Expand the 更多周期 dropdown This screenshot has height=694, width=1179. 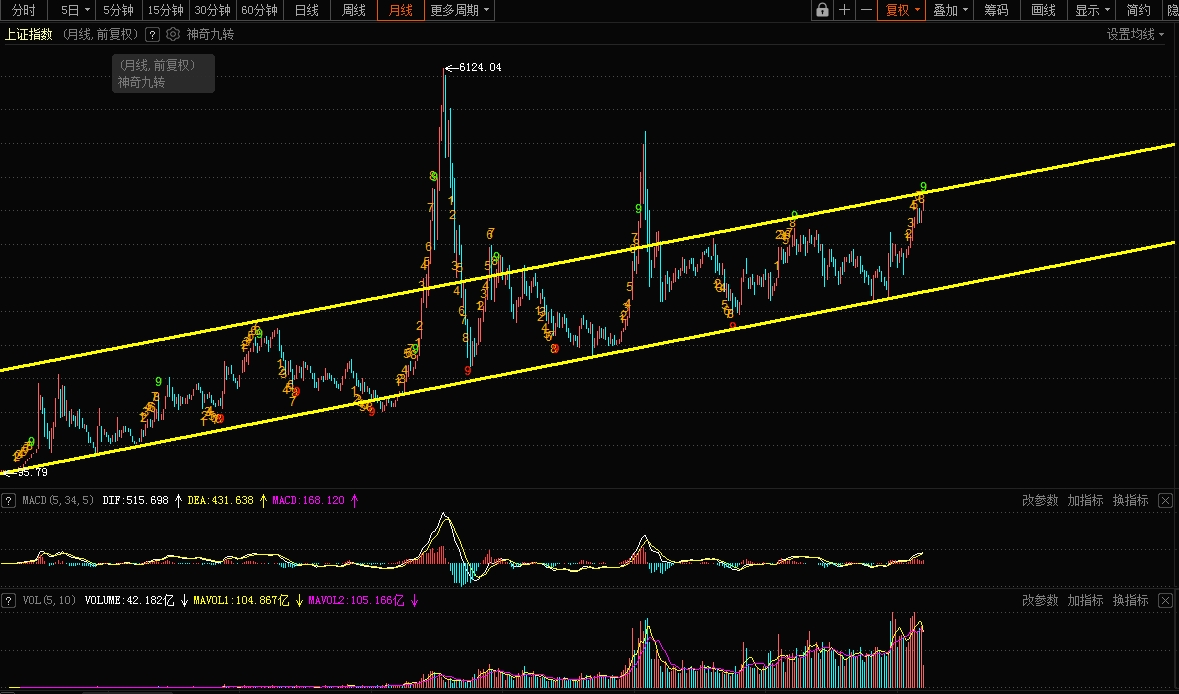[459, 10]
